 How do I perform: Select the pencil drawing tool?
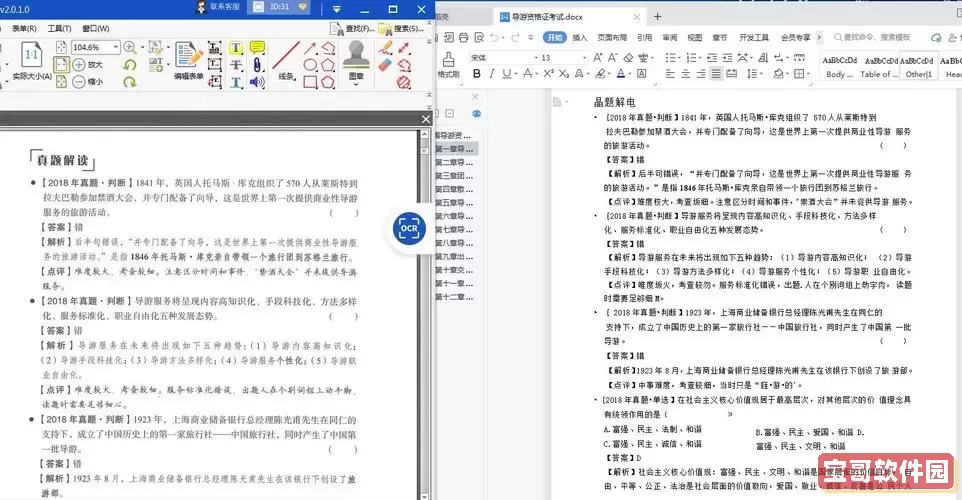tap(385, 48)
